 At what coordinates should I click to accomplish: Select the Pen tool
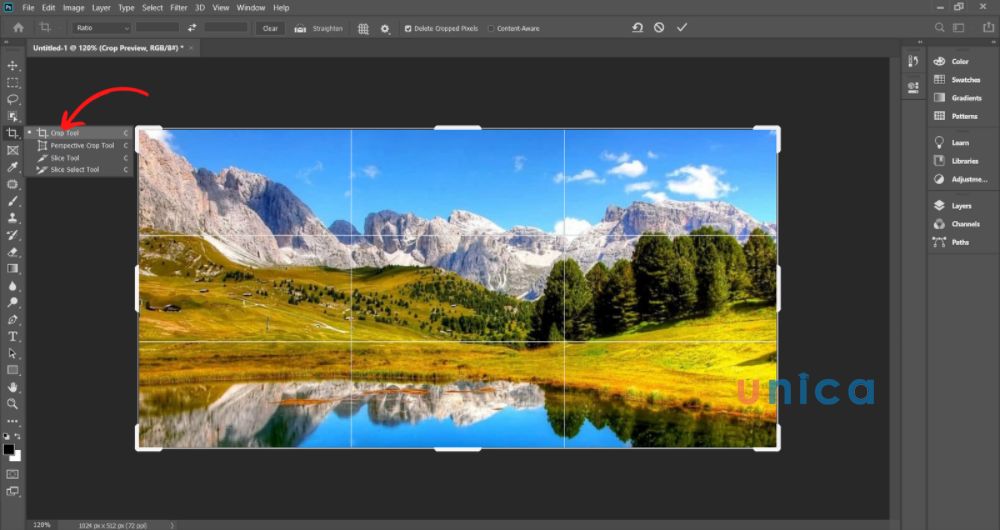12,320
